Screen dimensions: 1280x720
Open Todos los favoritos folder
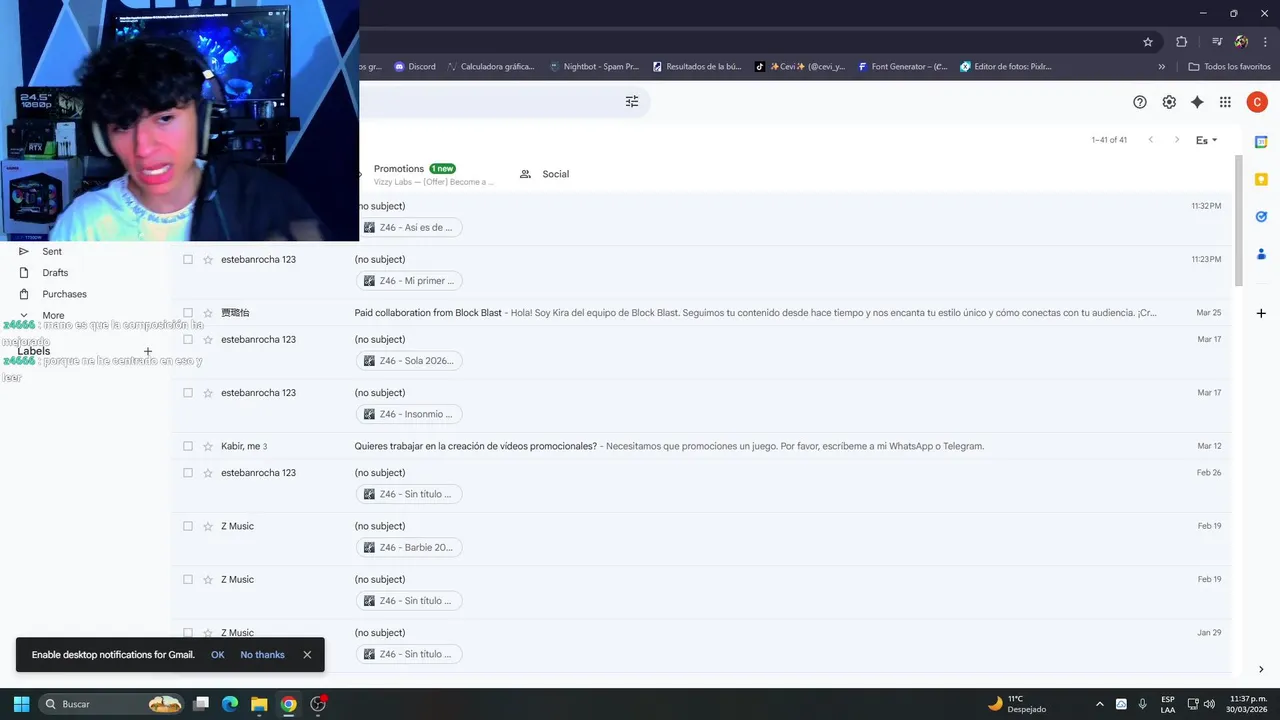(1229, 67)
